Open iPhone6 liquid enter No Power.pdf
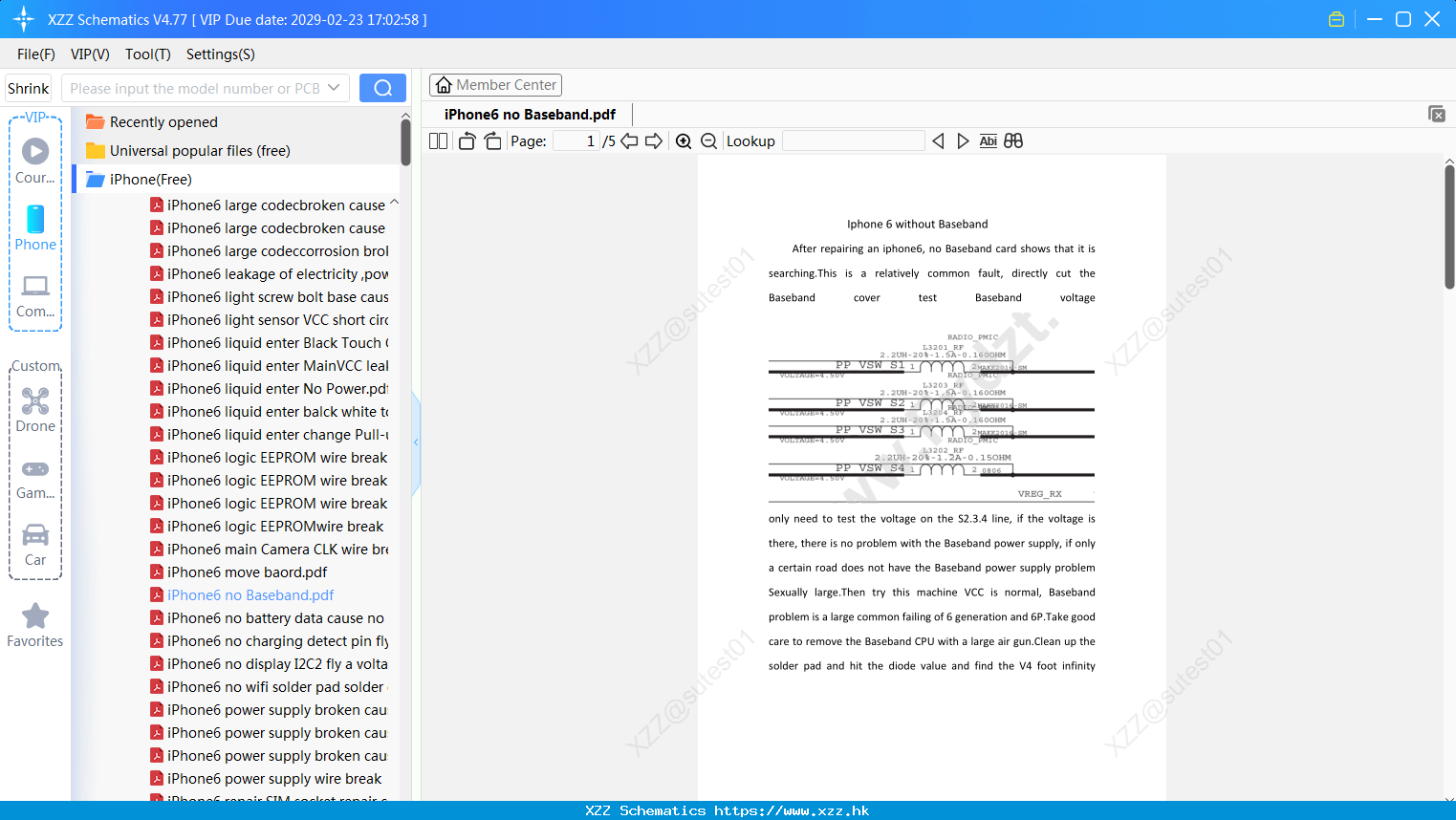Viewport: 1456px width, 820px height. coord(270,389)
